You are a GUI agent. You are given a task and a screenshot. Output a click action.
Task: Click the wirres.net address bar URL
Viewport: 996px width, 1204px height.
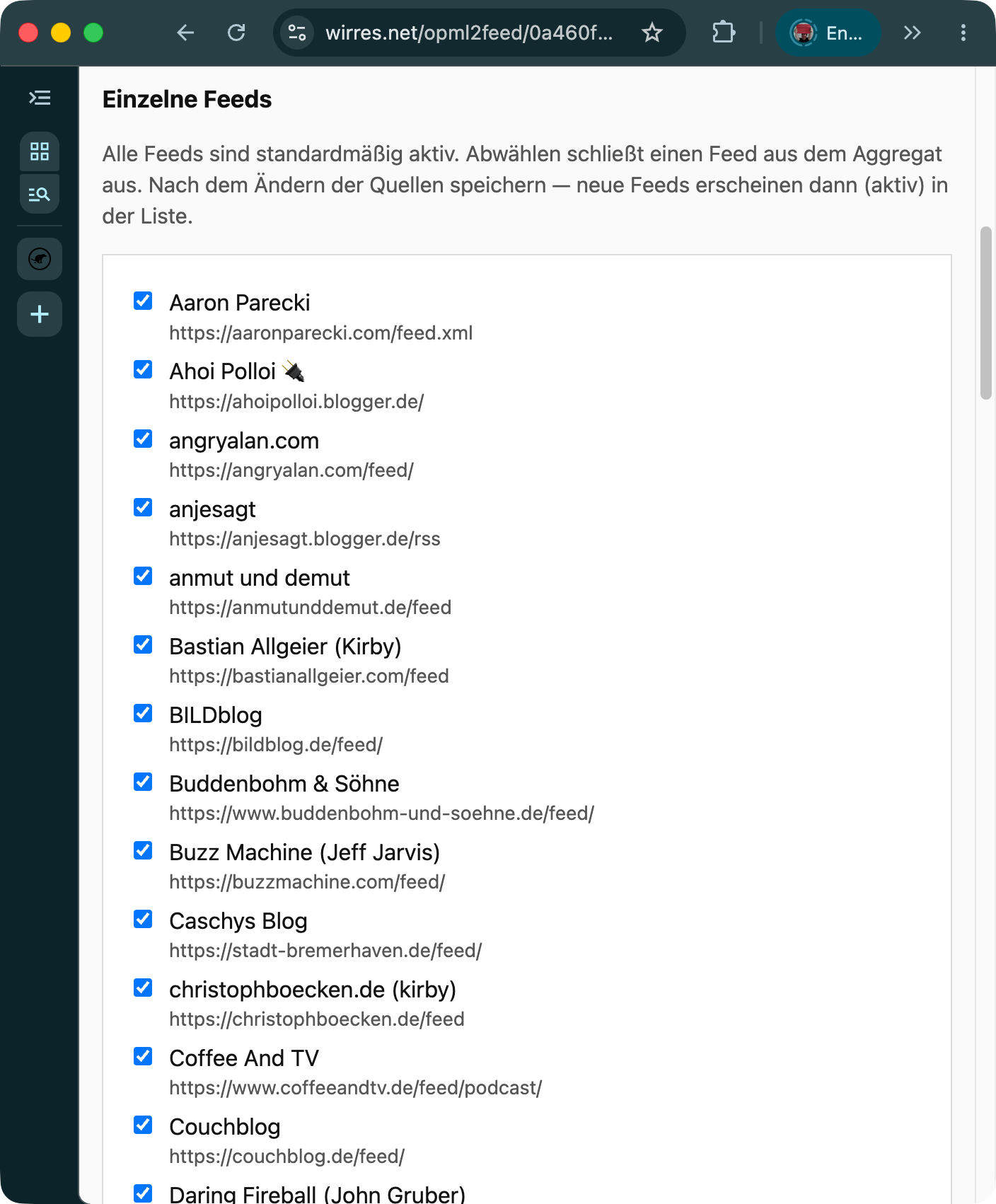469,33
